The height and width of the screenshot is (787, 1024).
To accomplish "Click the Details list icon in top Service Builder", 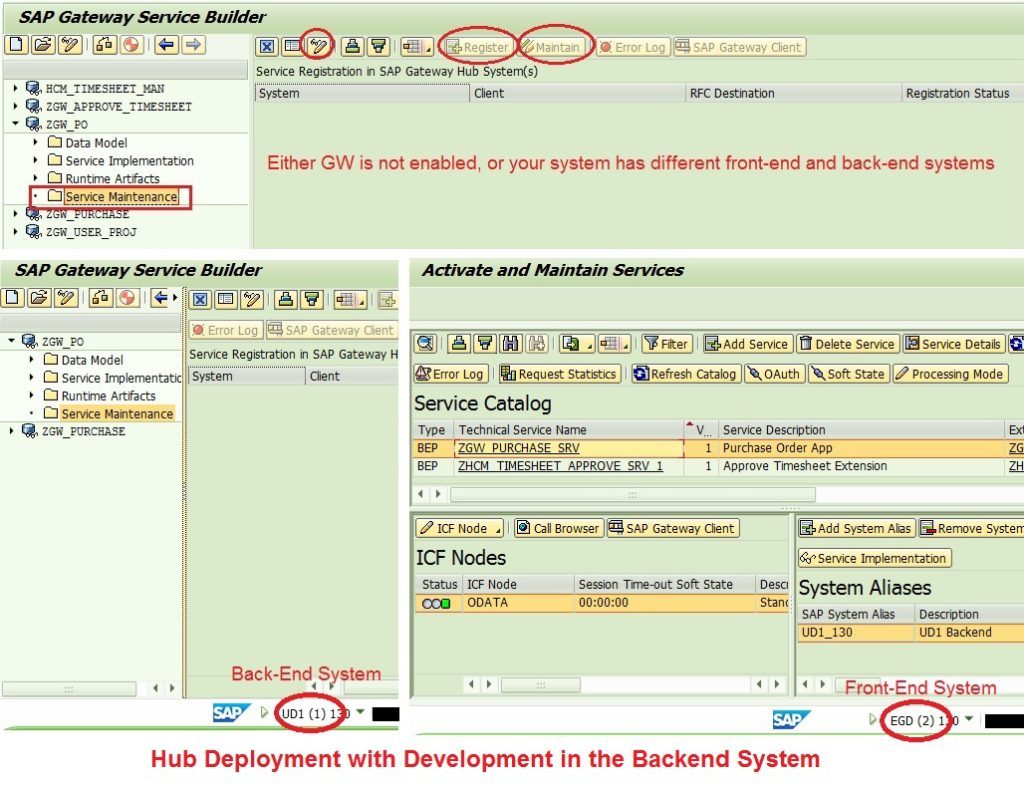I will click(293, 46).
